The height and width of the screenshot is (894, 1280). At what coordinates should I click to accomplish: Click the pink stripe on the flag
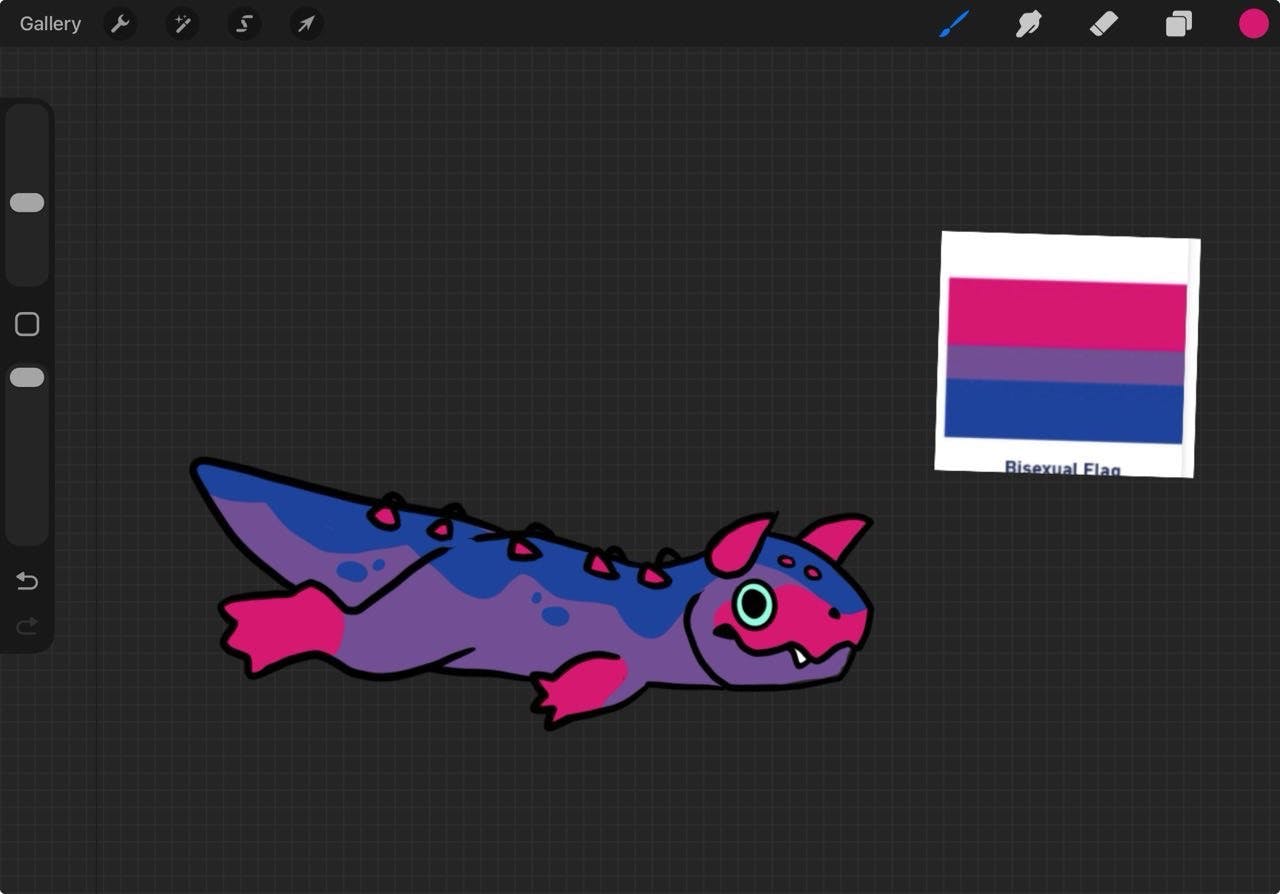(1066, 314)
